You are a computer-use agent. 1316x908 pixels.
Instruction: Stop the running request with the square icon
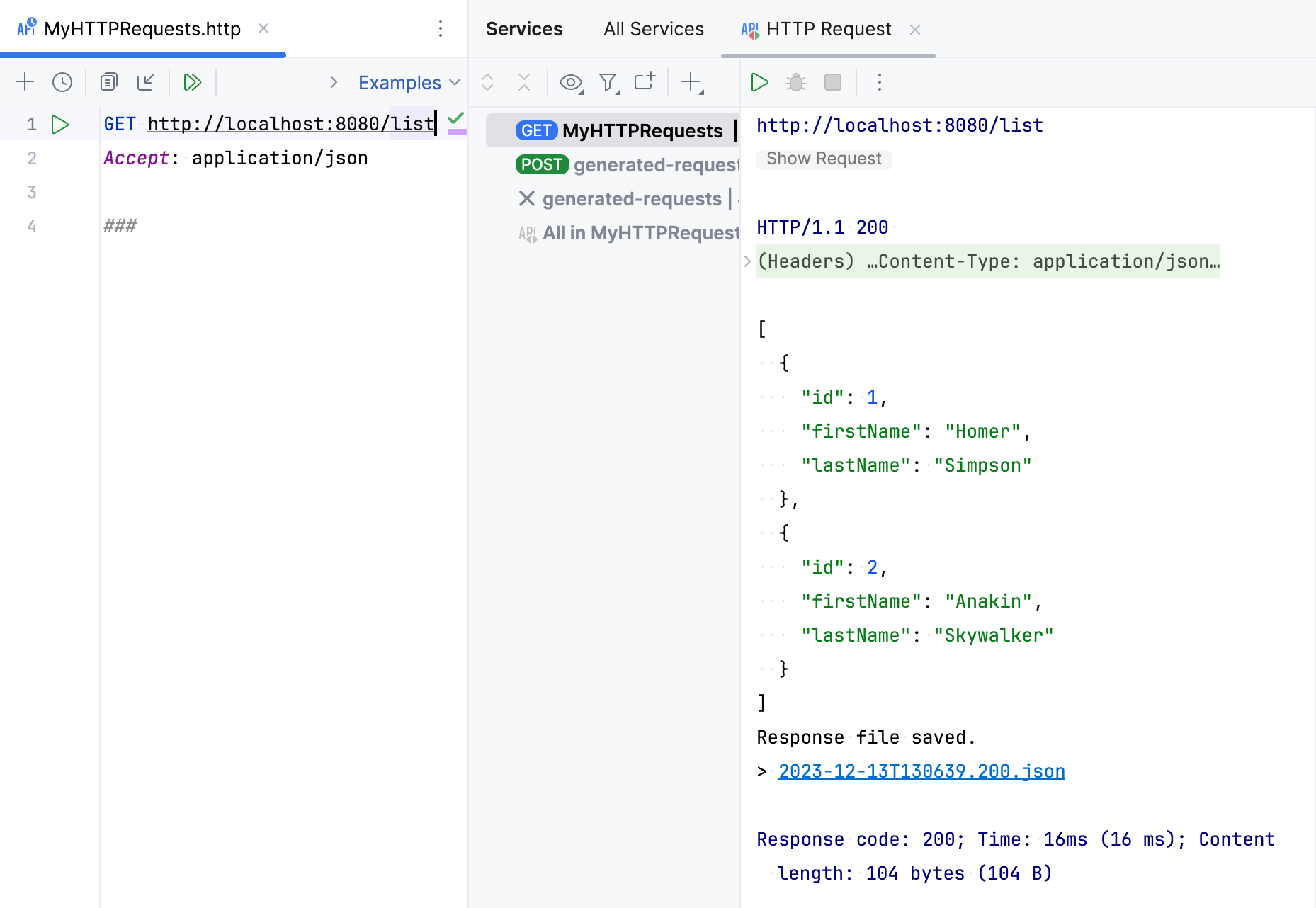[x=833, y=81]
